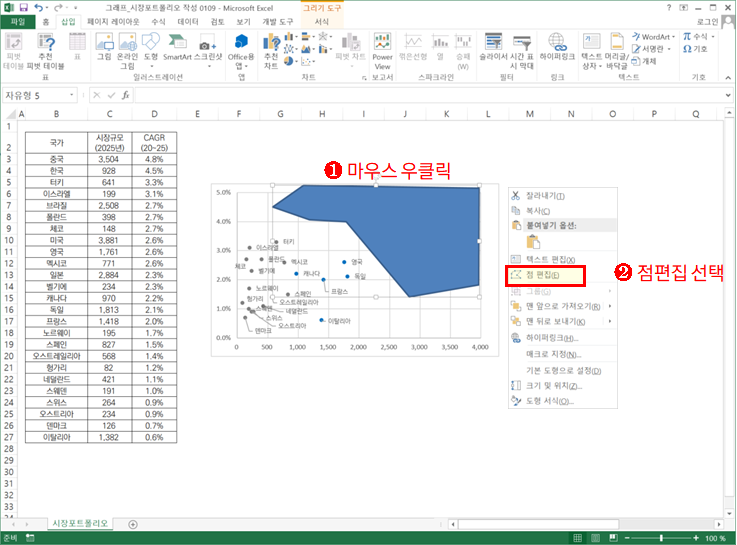Viewport: 737px width, 545px height.
Task: Open the 파일 file tab
Action: (17, 22)
